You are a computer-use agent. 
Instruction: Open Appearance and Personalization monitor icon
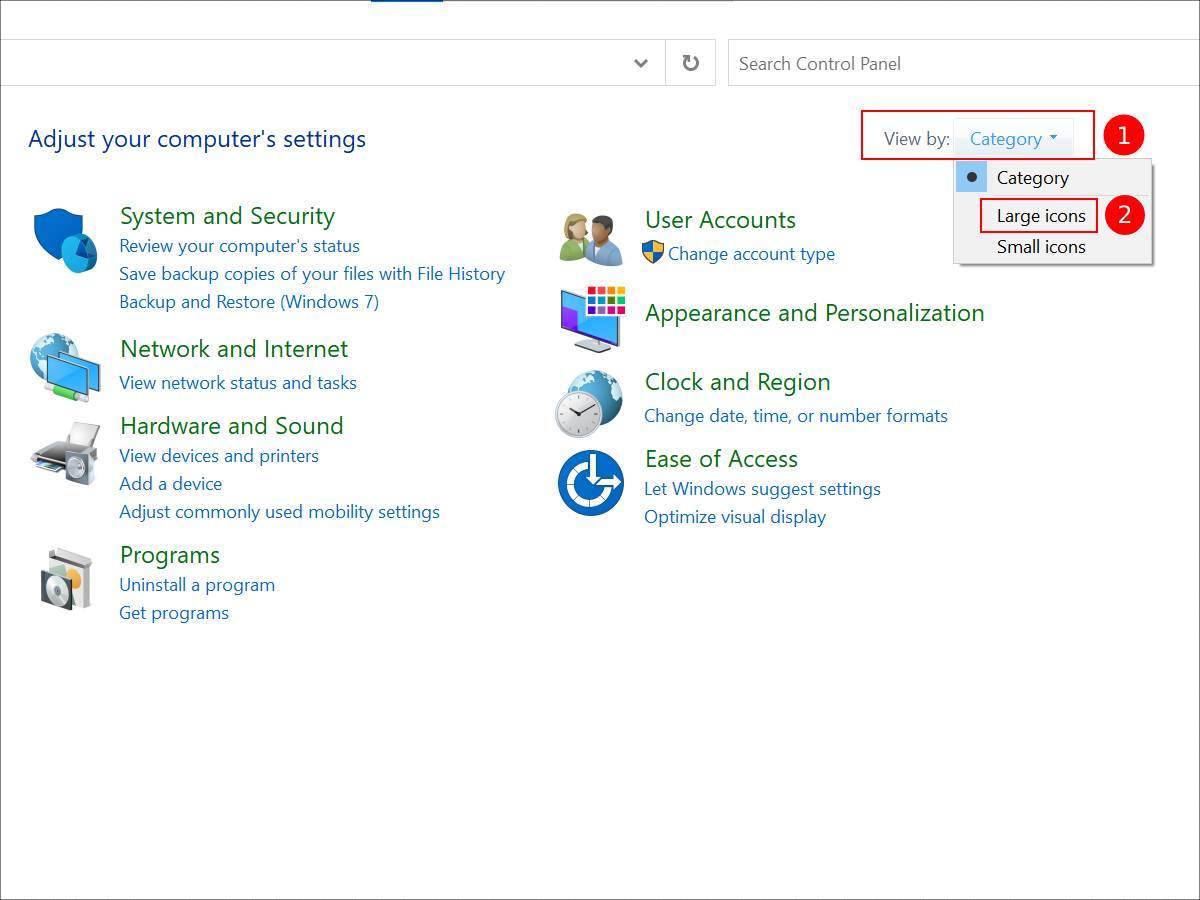coord(592,318)
